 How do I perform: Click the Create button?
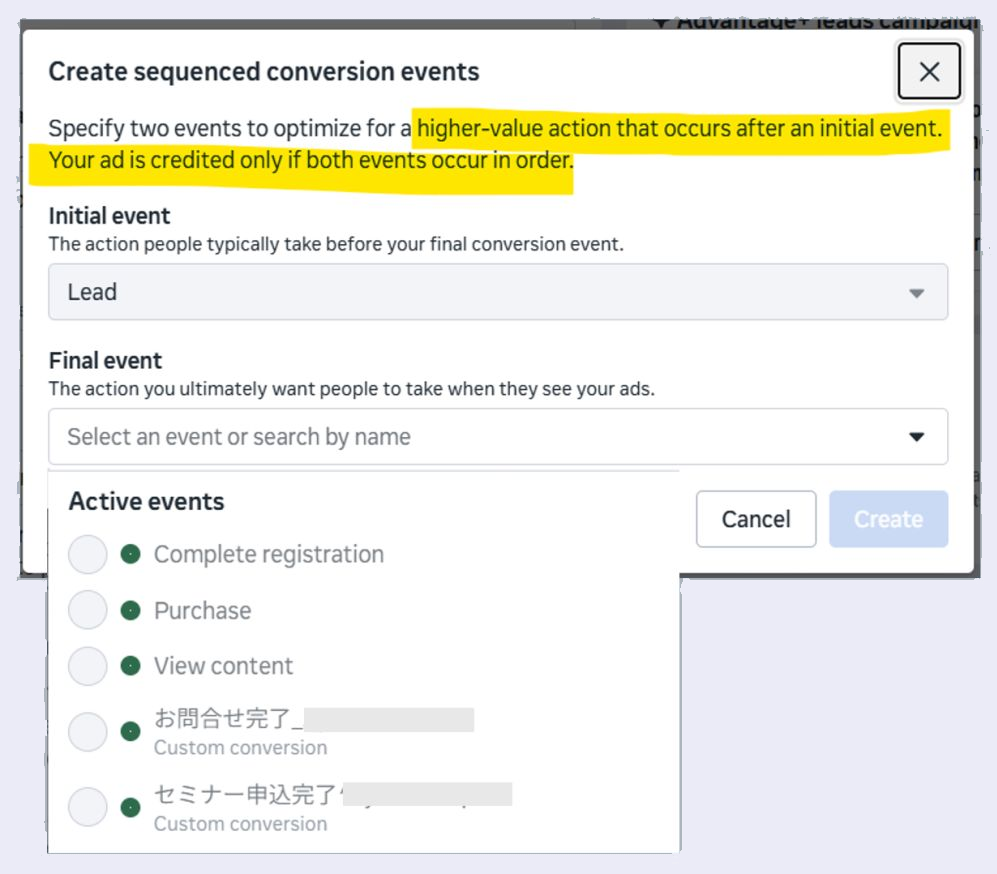pyautogui.click(x=888, y=519)
